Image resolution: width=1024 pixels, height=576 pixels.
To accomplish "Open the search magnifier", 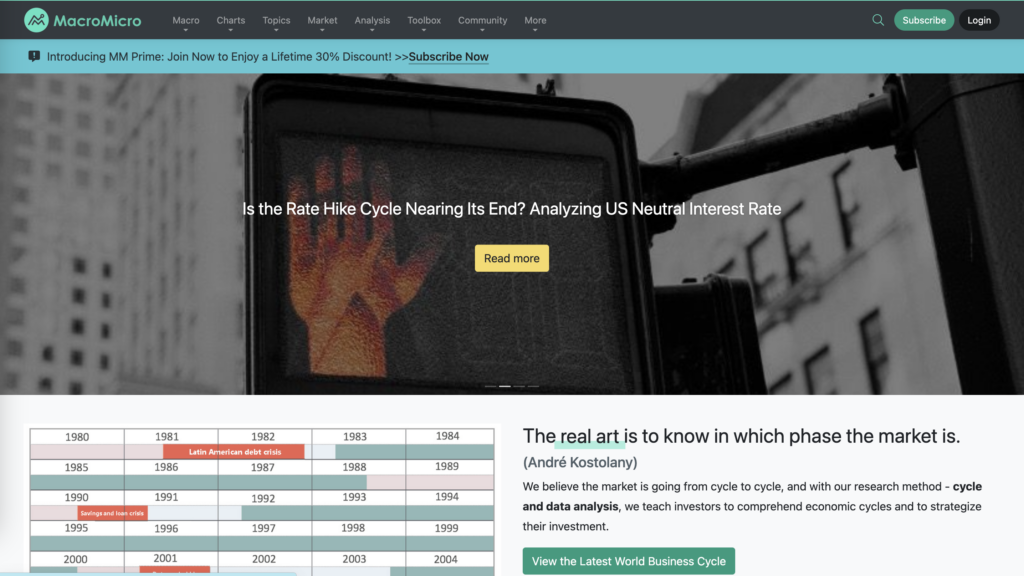I will pyautogui.click(x=878, y=19).
